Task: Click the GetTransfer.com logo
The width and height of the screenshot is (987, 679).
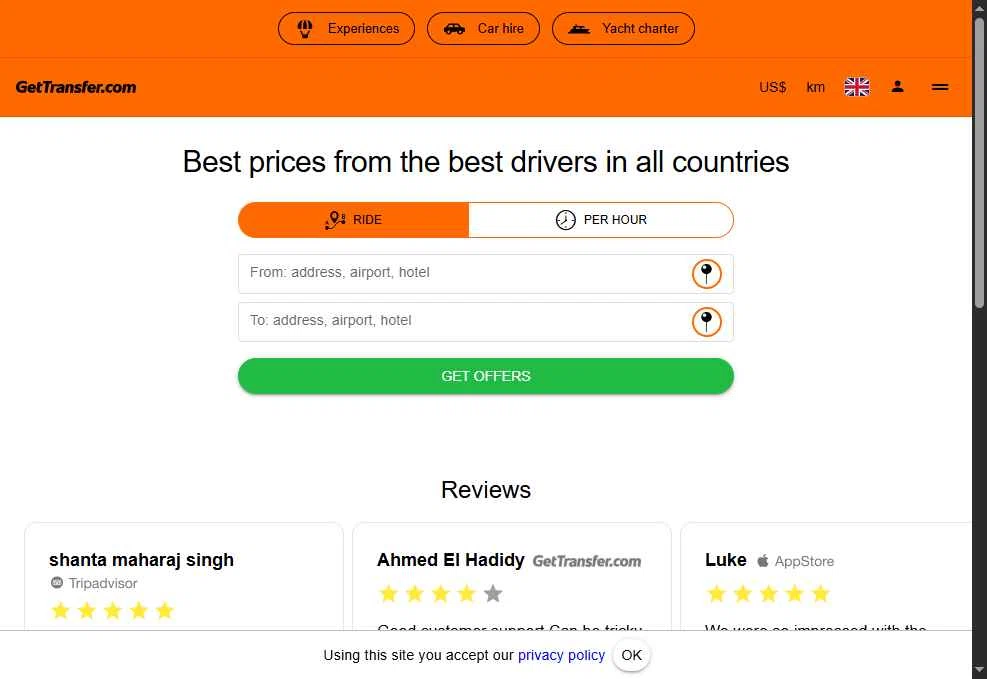Action: click(x=76, y=87)
